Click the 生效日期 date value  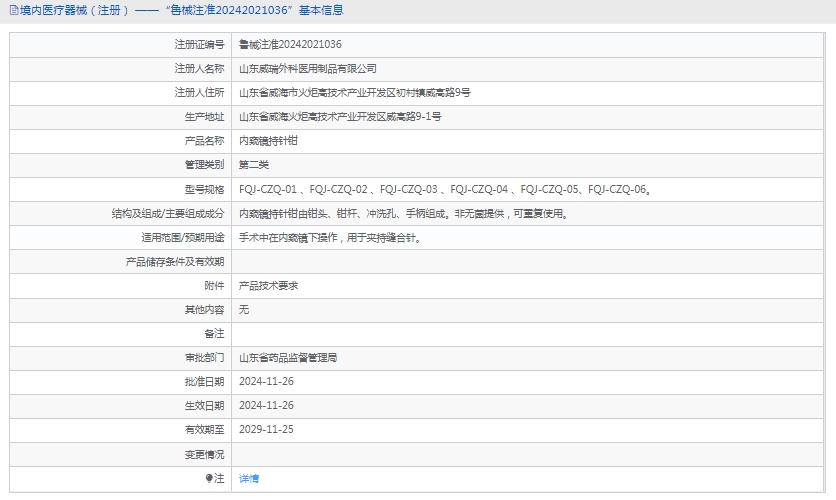click(x=266, y=405)
